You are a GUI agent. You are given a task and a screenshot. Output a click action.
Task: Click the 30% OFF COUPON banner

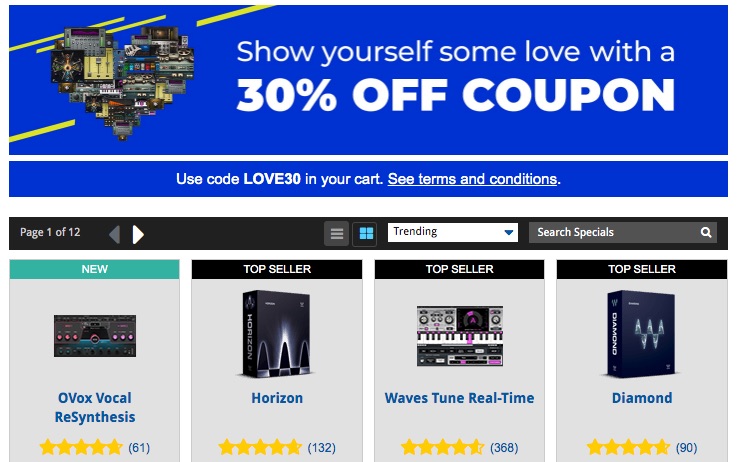369,80
